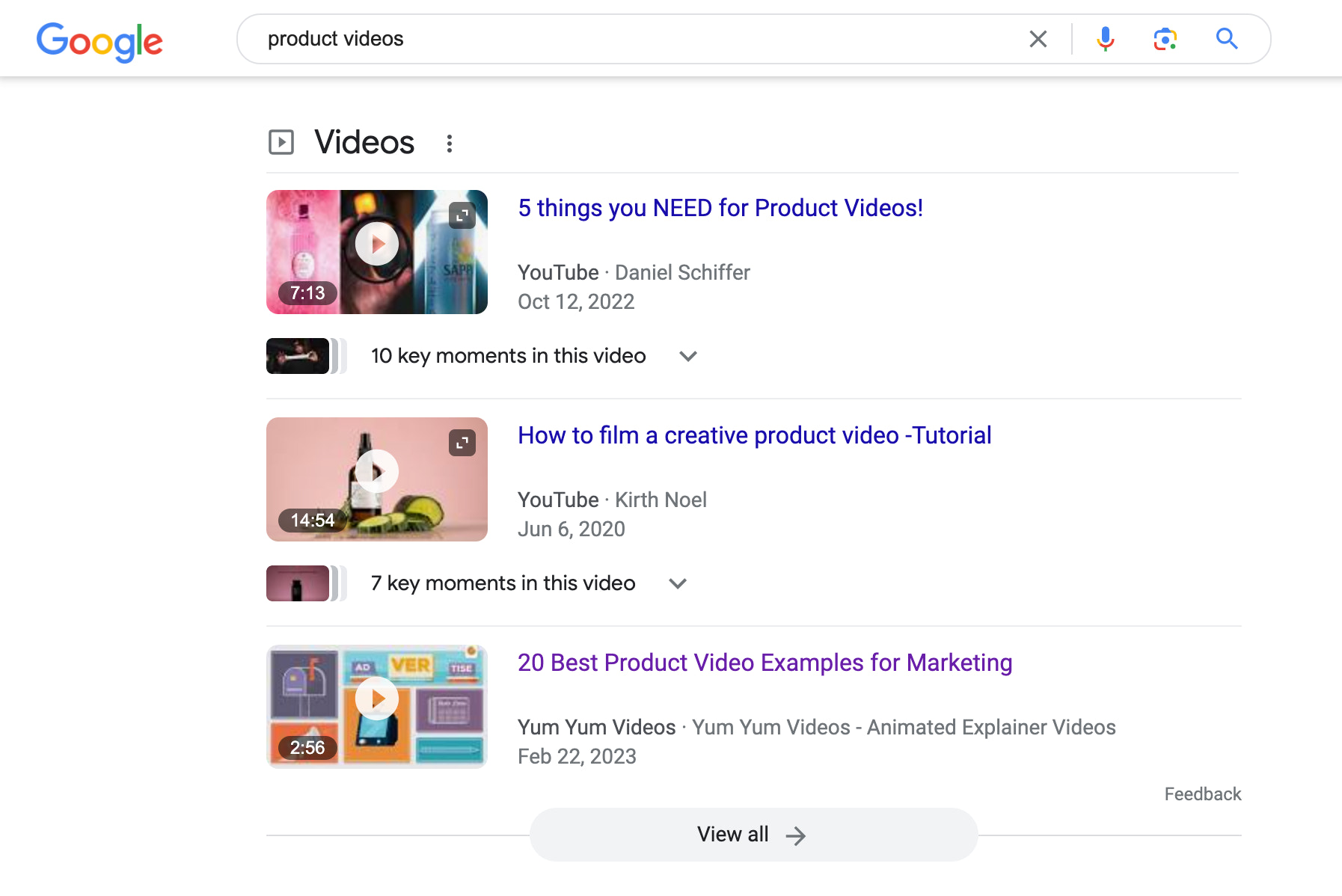The image size is (1342, 896).
Task: Open '5 things you NEED for Product Videos!' link
Action: tap(720, 208)
